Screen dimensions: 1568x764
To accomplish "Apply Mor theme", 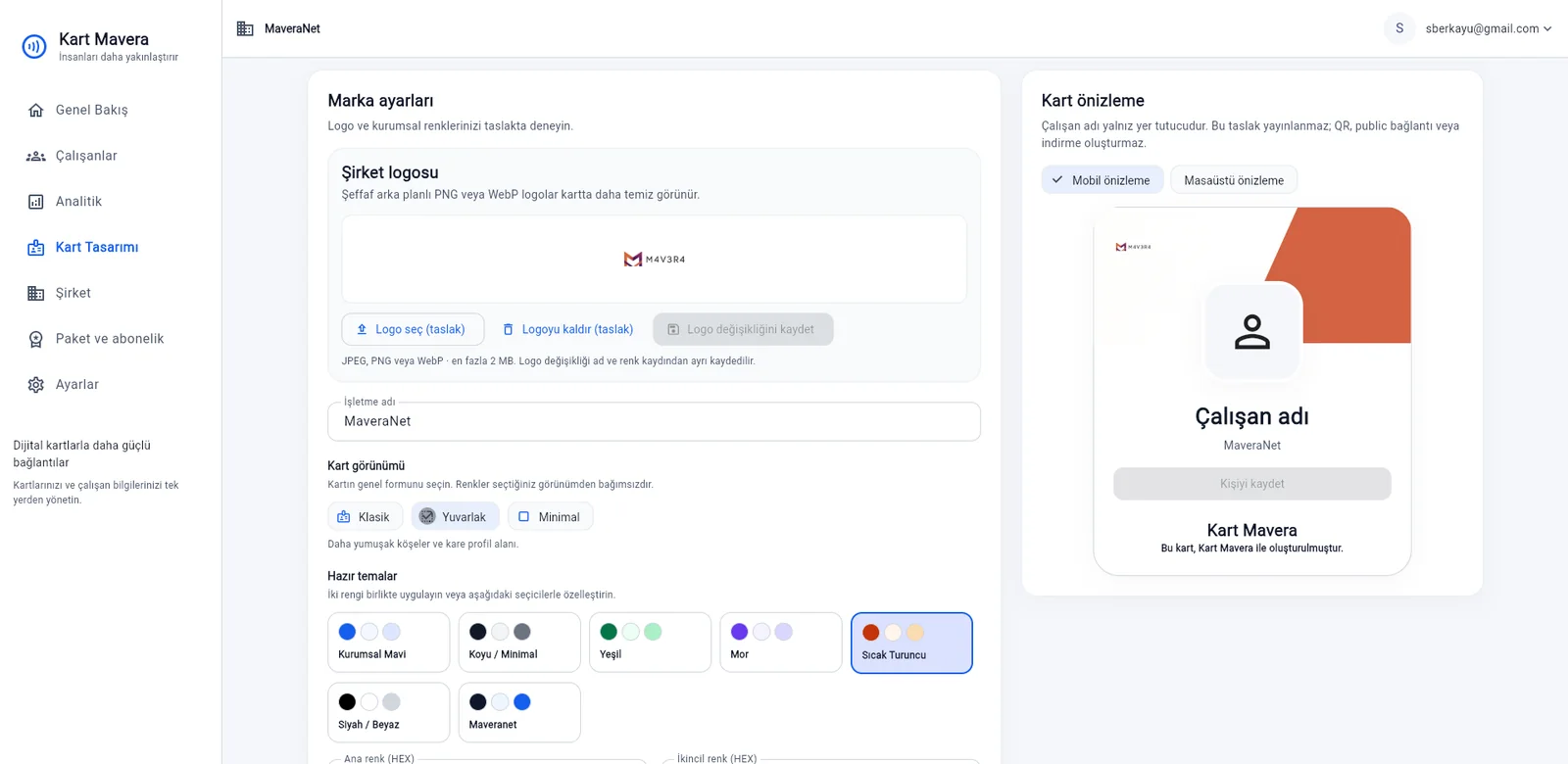I will coord(781,643).
